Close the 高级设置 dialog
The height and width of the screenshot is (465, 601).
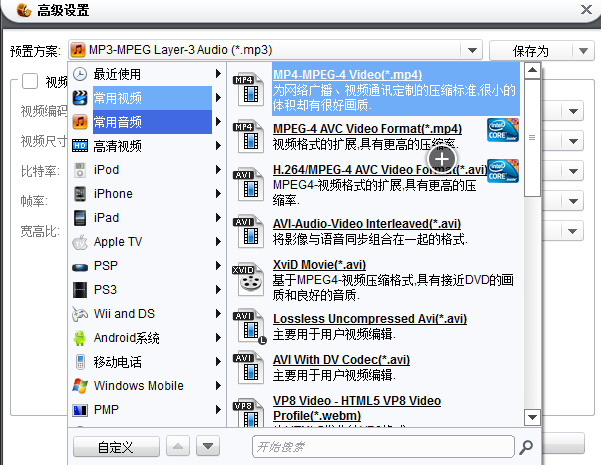tap(586, 9)
